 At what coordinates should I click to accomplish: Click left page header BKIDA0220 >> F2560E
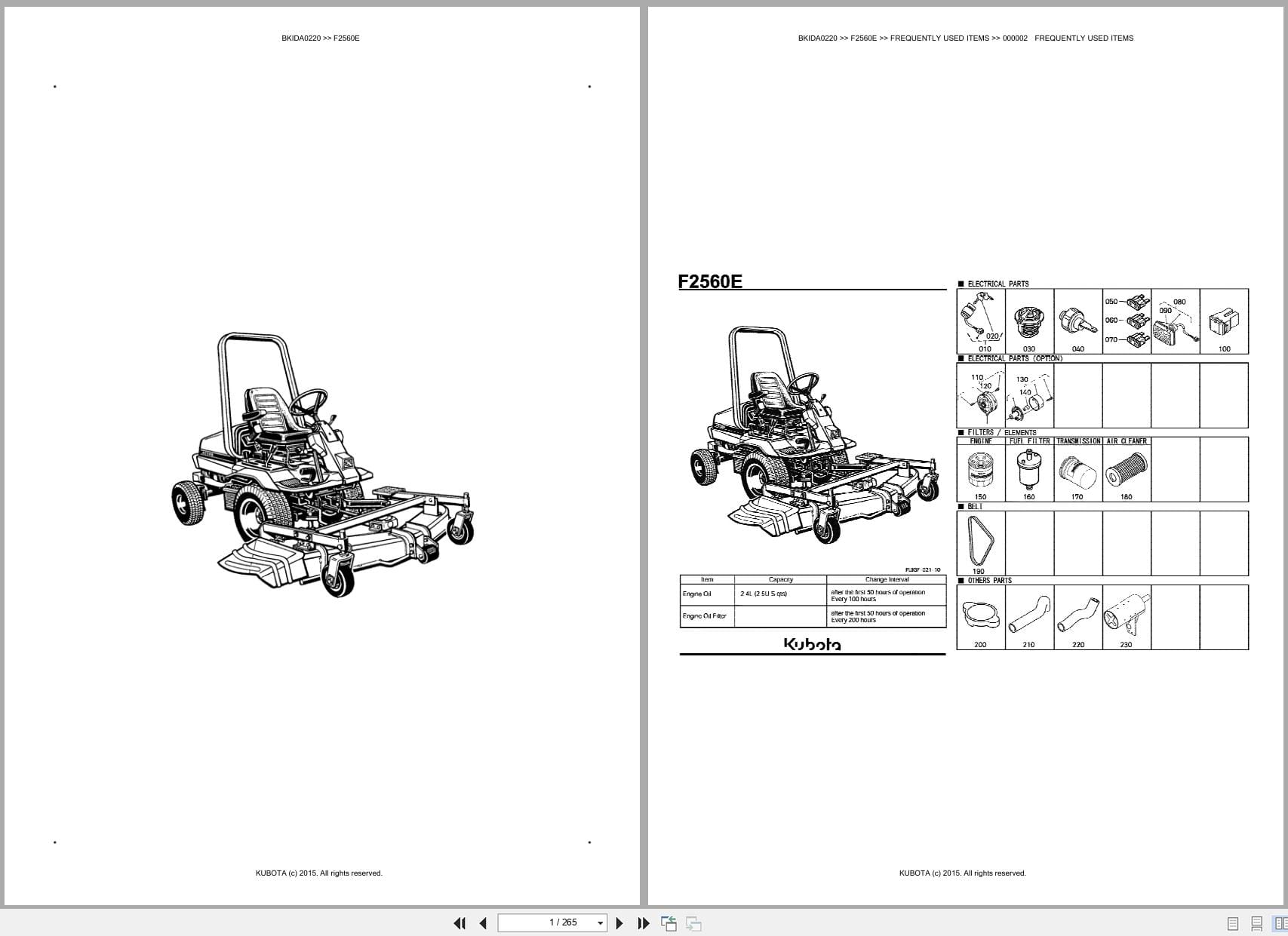click(321, 38)
